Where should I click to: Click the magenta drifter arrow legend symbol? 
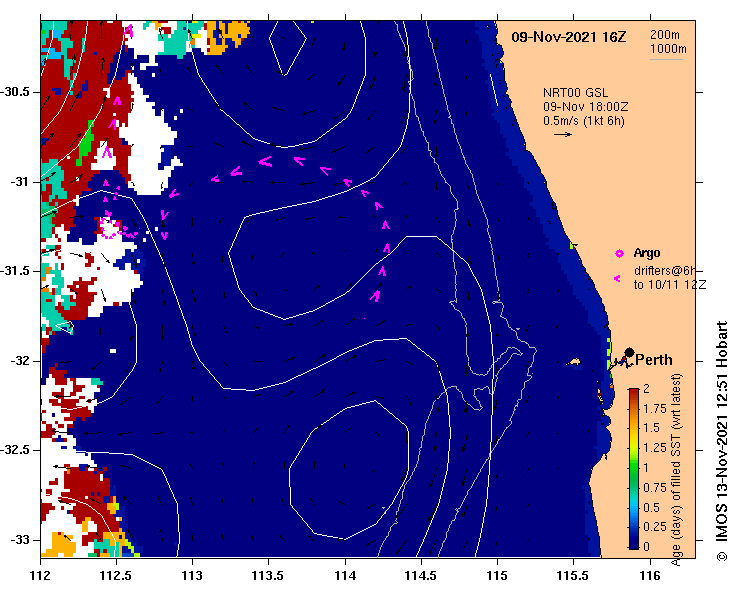(x=617, y=279)
